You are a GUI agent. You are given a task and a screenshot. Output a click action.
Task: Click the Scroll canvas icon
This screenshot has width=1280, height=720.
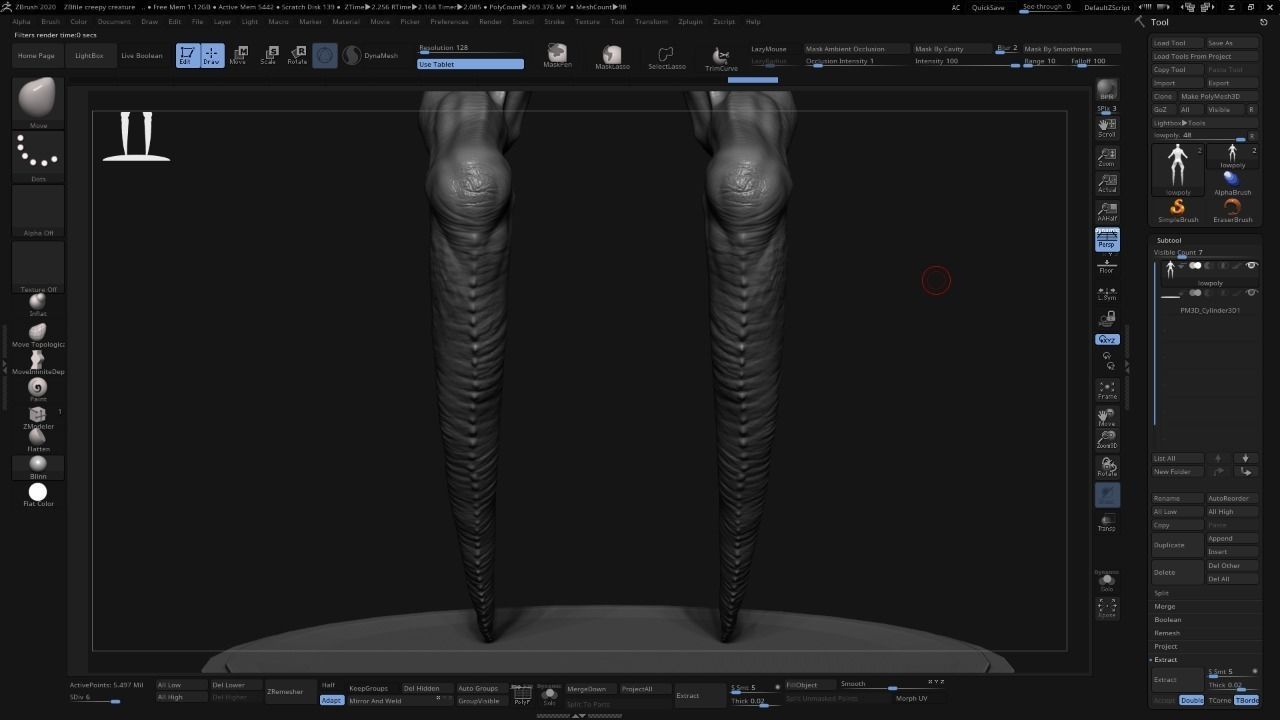(1107, 128)
